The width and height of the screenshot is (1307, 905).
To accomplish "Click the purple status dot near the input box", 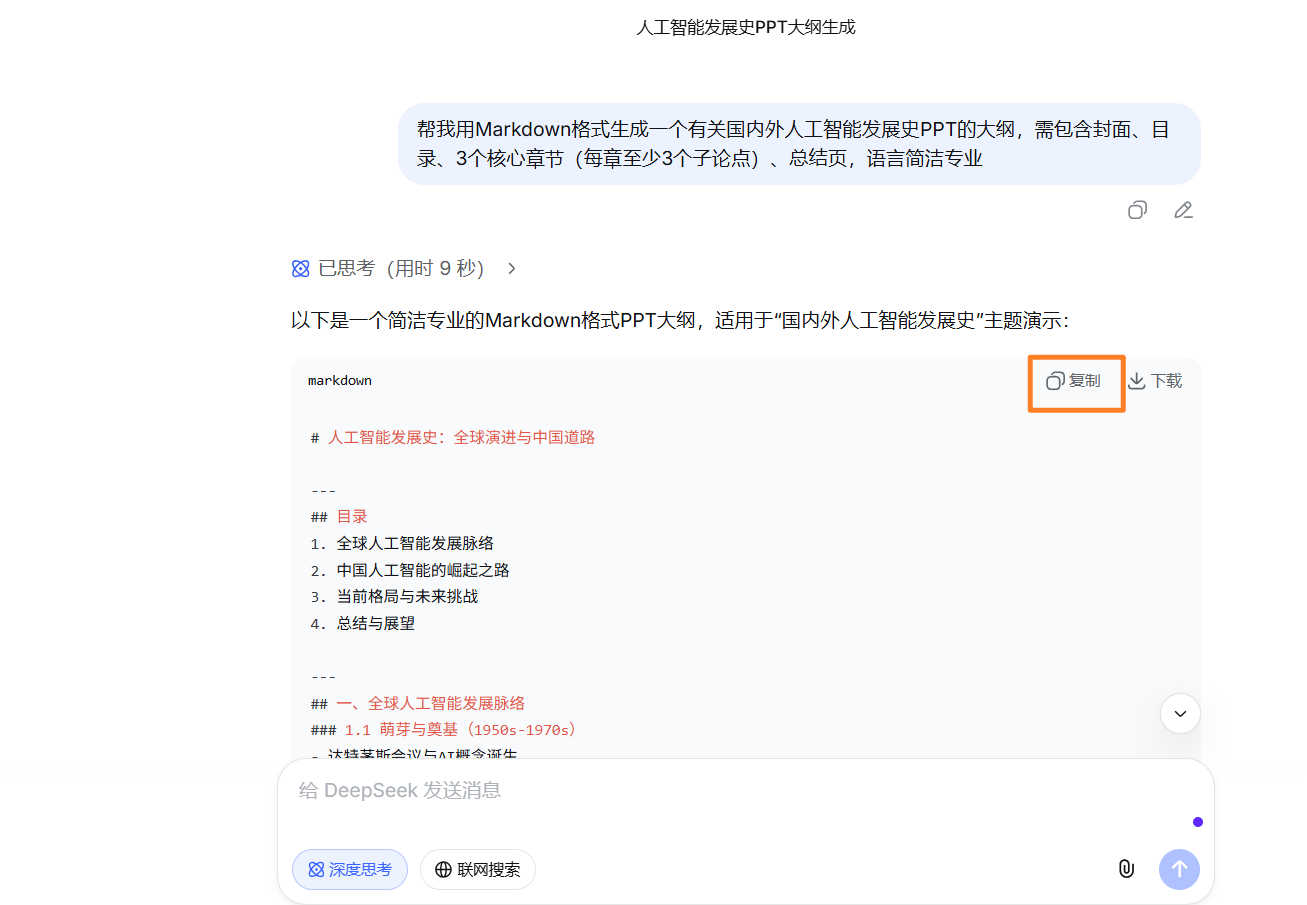I will [x=1197, y=821].
